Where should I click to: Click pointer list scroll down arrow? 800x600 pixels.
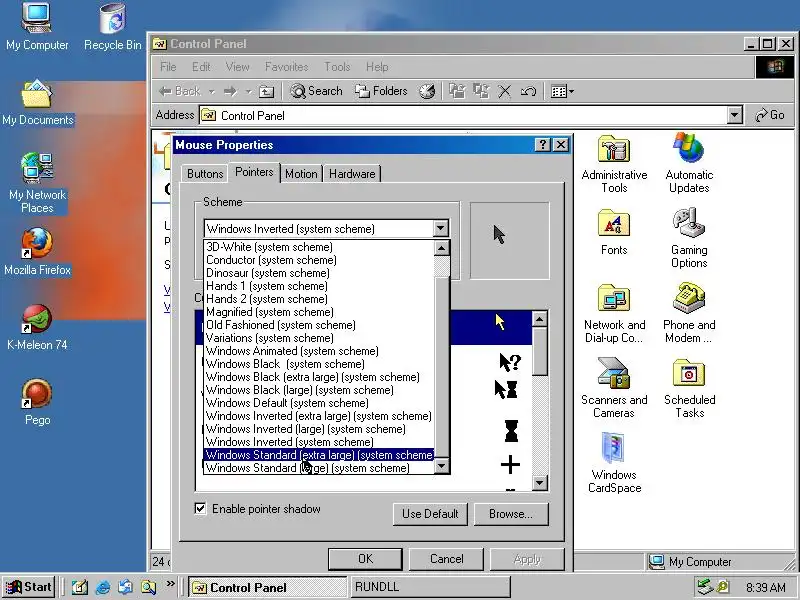(540, 483)
